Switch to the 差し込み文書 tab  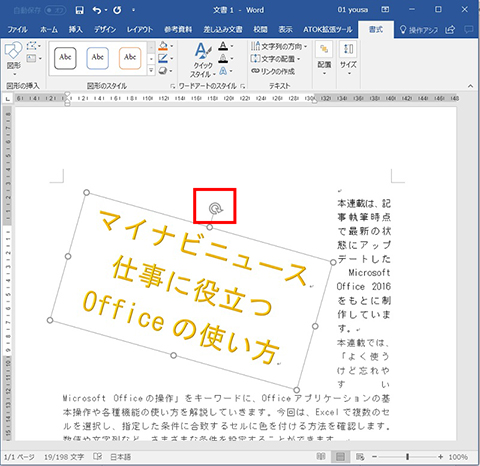tap(223, 30)
